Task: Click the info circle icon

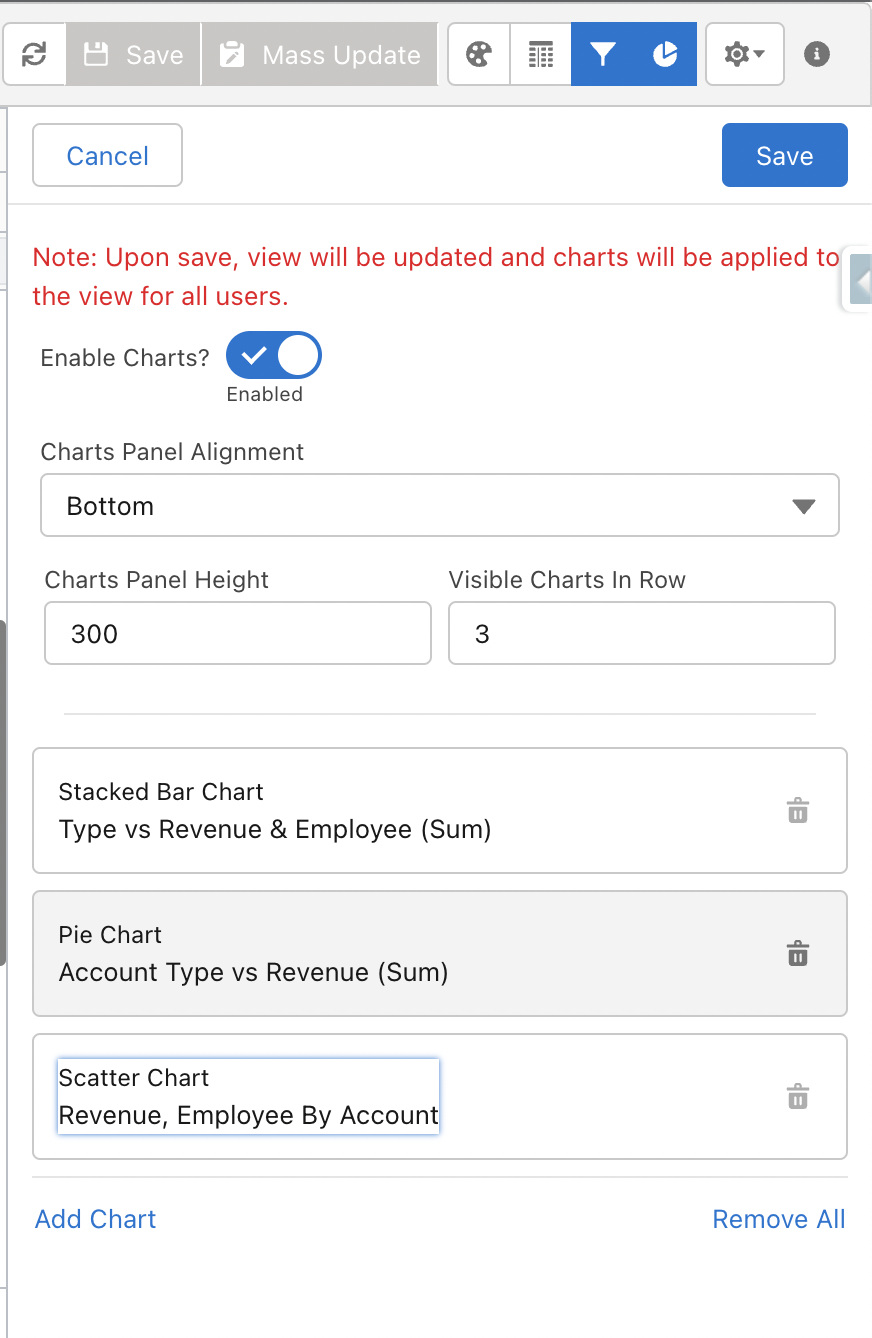Action: click(x=817, y=54)
